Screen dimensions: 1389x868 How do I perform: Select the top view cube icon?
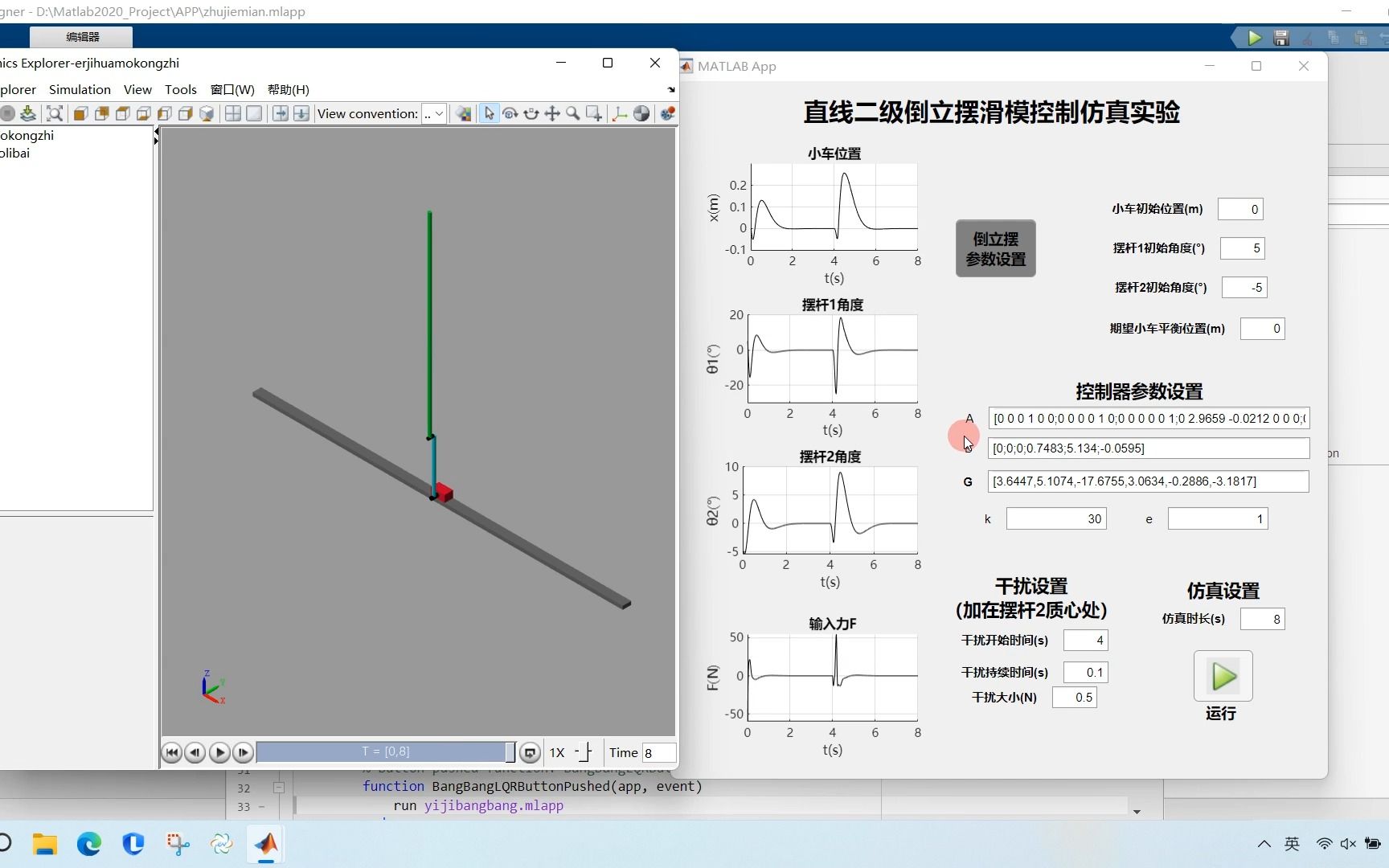pyautogui.click(x=122, y=113)
